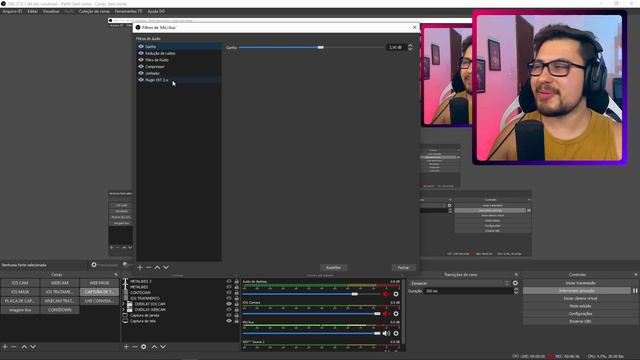This screenshot has width=640, height=360.
Task: Remove selected filter with minus icon
Action: (x=149, y=267)
